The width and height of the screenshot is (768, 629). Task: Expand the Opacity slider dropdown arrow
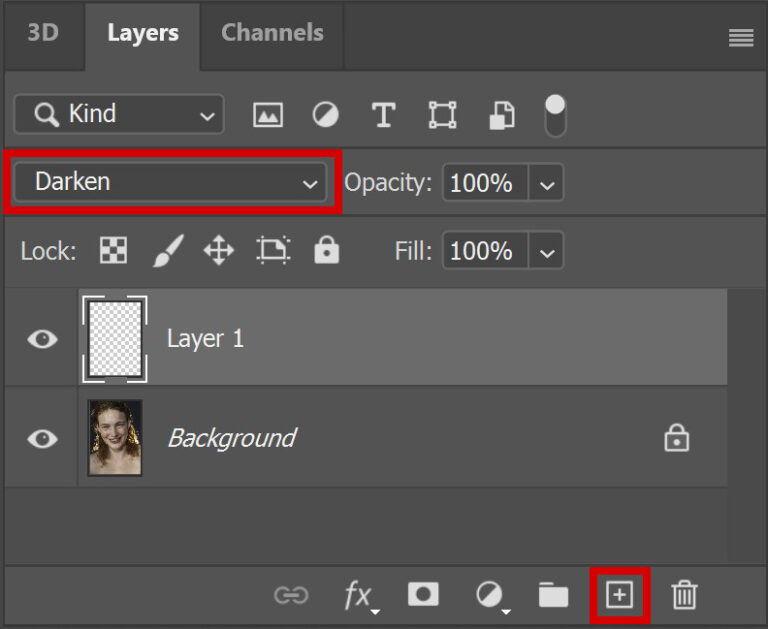[546, 183]
